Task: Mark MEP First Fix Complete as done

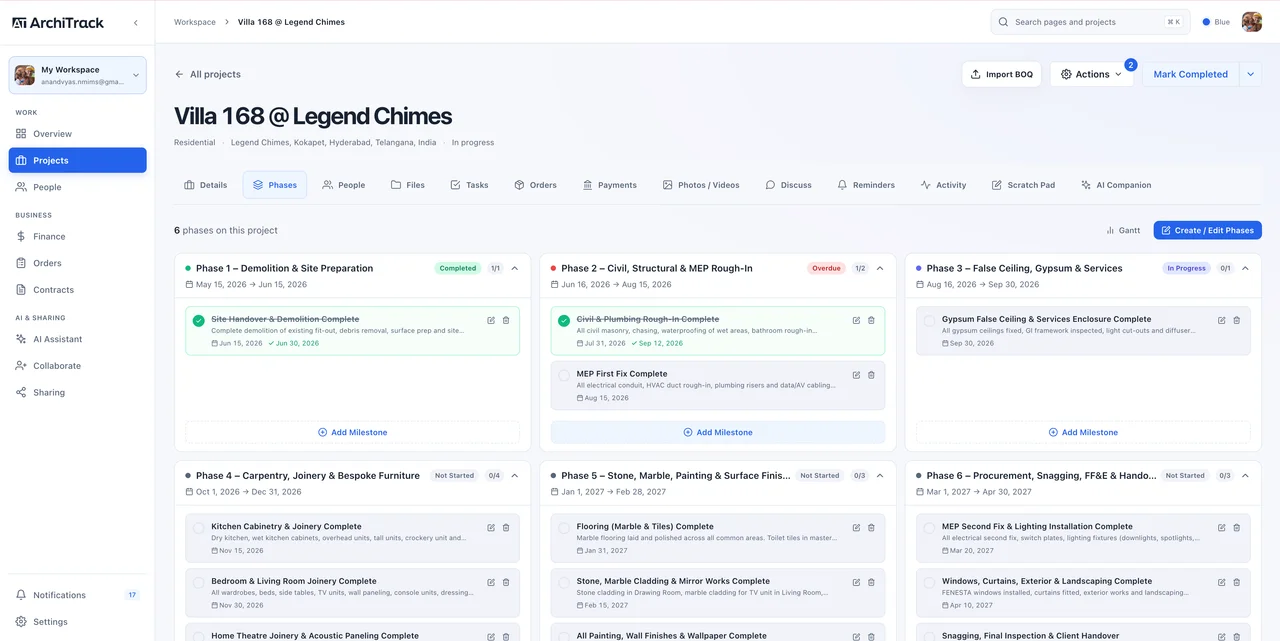Action: (x=564, y=376)
